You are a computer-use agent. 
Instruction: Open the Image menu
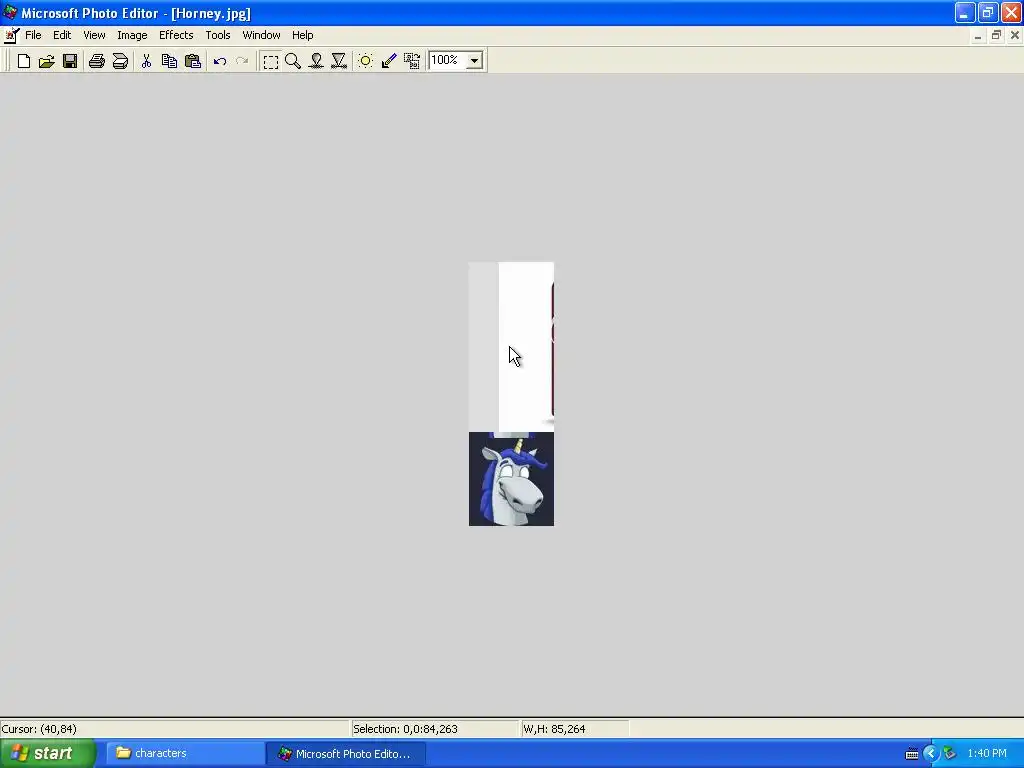[x=132, y=35]
